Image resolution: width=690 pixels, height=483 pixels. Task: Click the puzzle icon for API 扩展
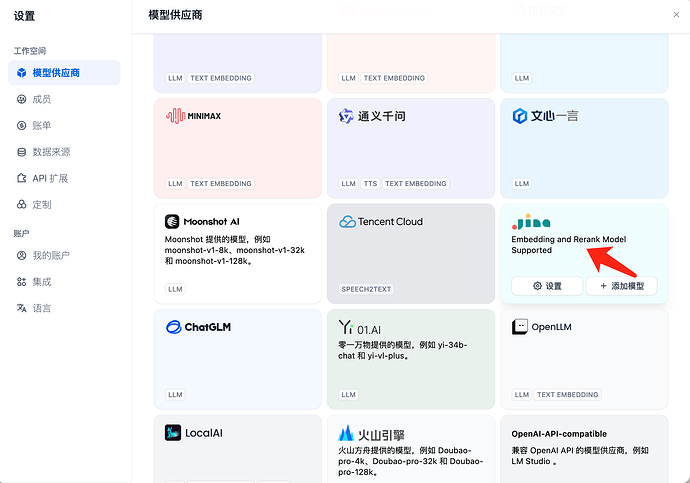[x=22, y=178]
